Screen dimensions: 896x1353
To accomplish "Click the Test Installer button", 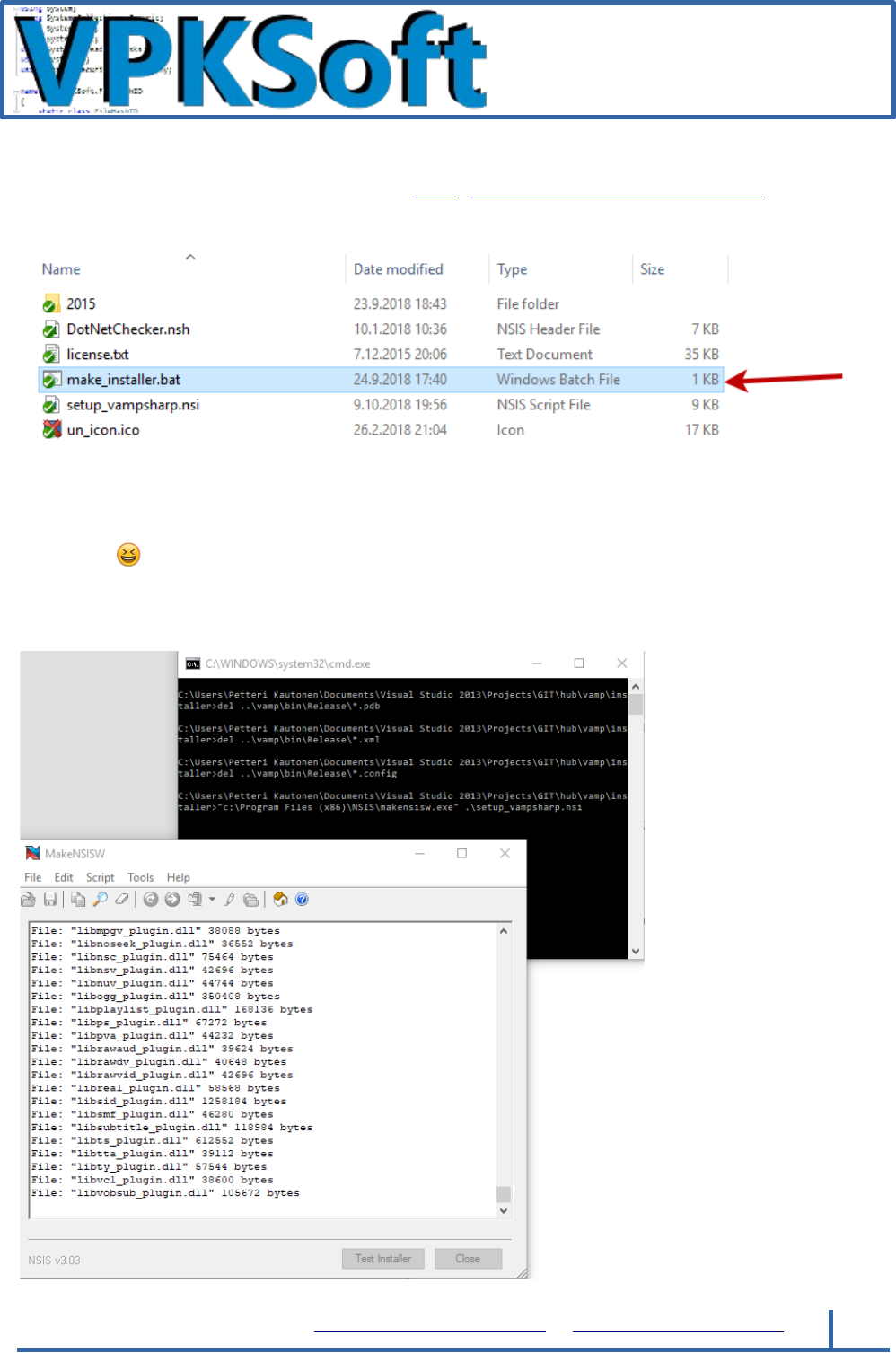I will point(383,1259).
